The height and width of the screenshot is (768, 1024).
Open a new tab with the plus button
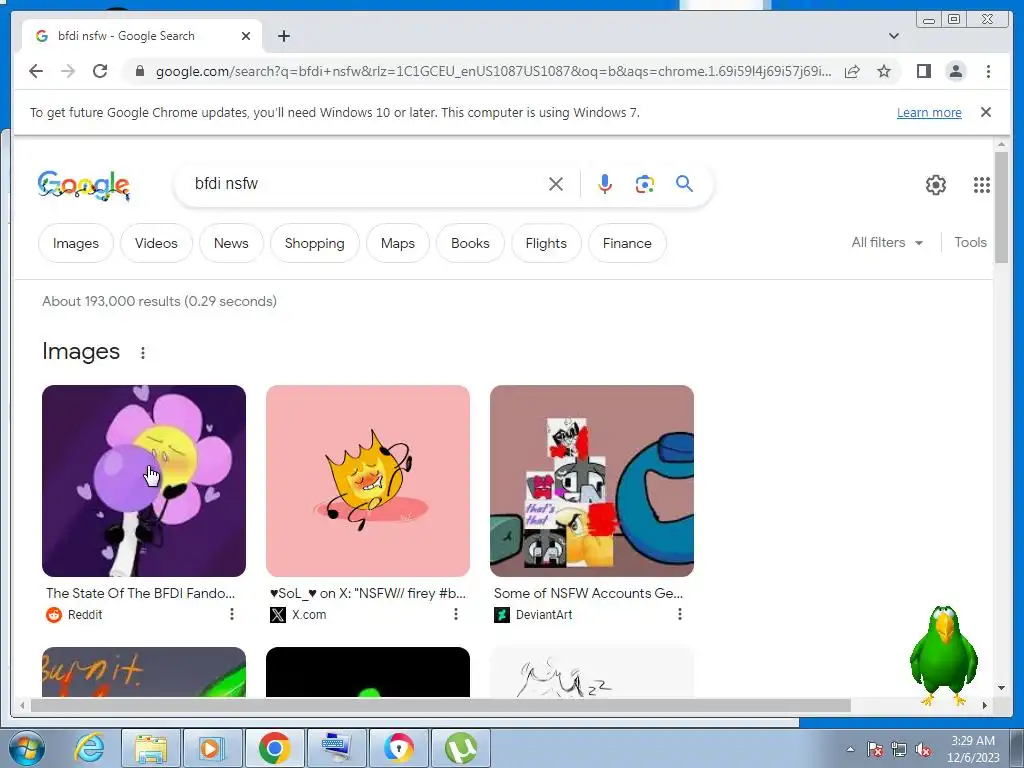(283, 36)
